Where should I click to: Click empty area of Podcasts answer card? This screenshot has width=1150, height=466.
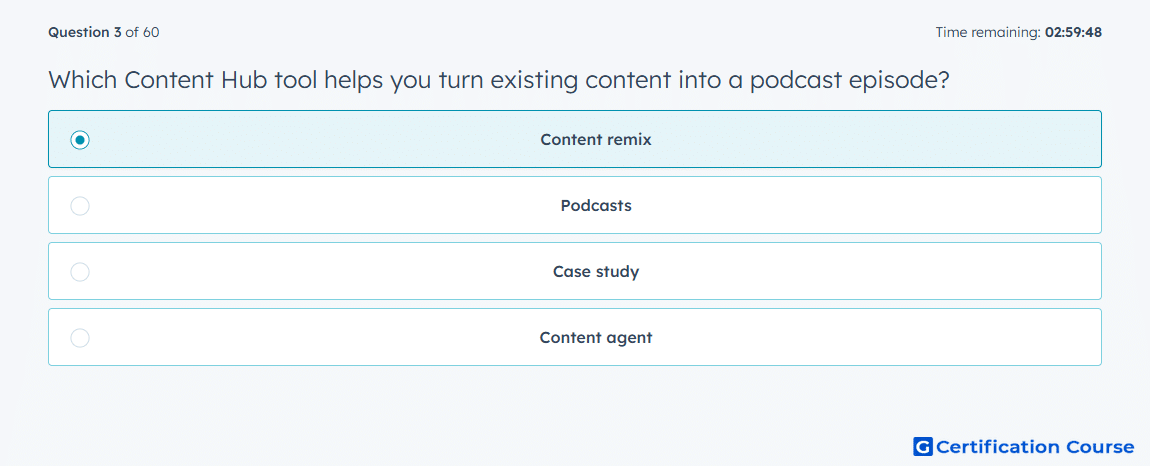(880, 205)
